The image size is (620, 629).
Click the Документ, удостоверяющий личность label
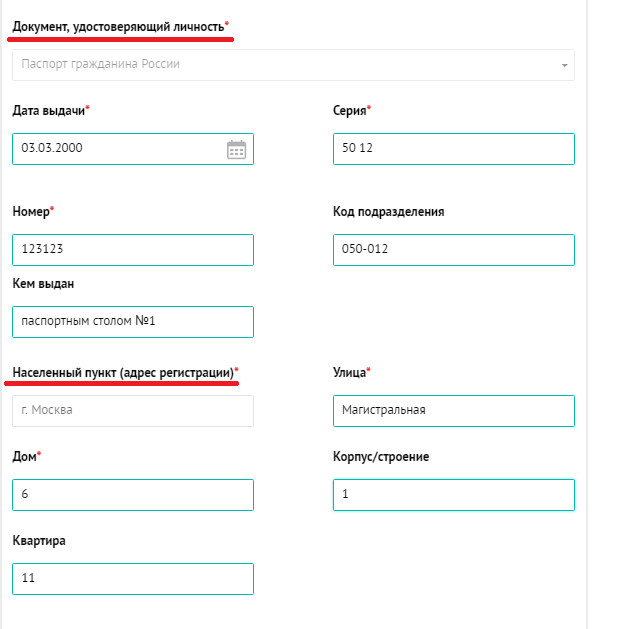[120, 27]
